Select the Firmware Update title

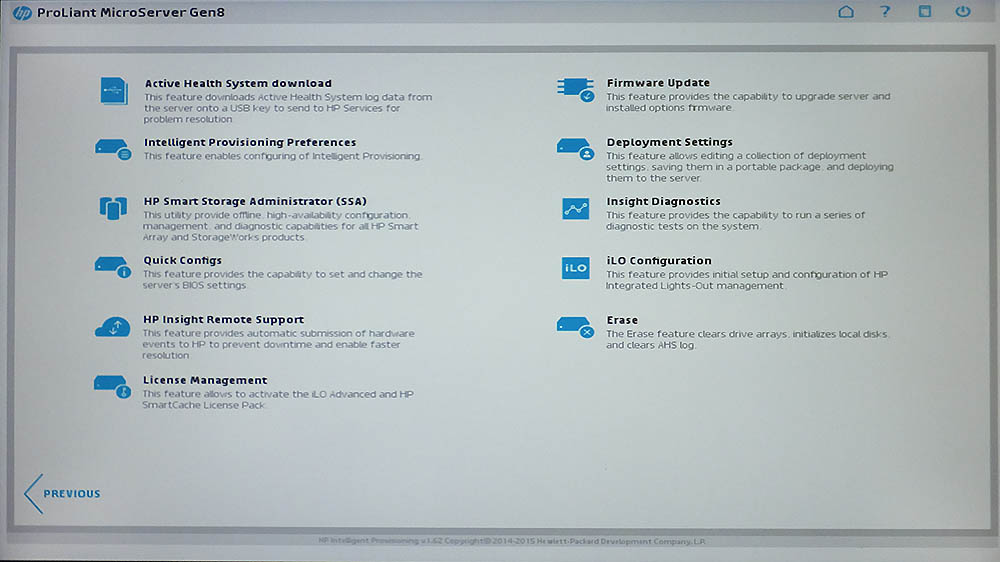point(658,83)
